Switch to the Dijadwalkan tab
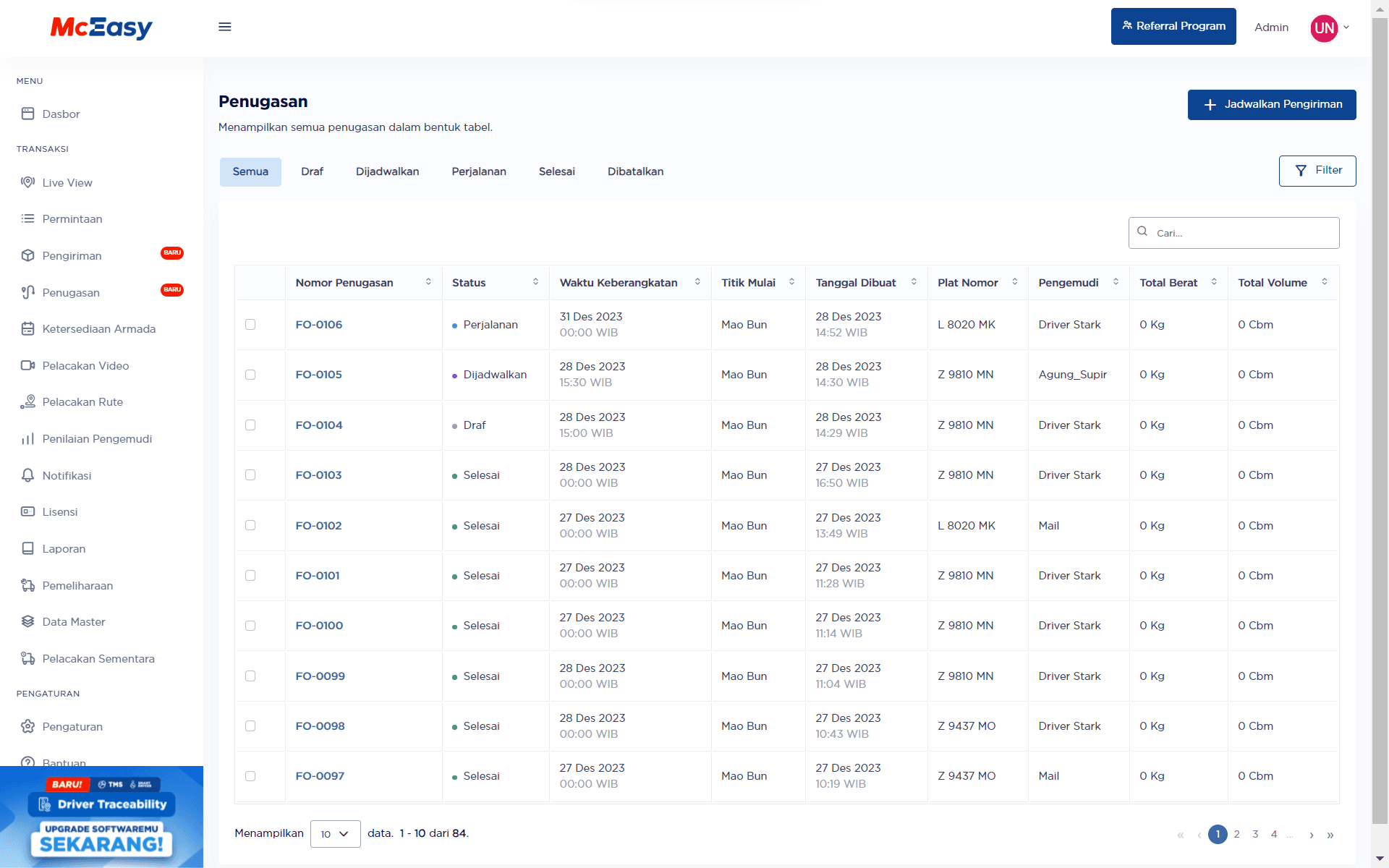Viewport: 1389px width, 868px height. 387,171
